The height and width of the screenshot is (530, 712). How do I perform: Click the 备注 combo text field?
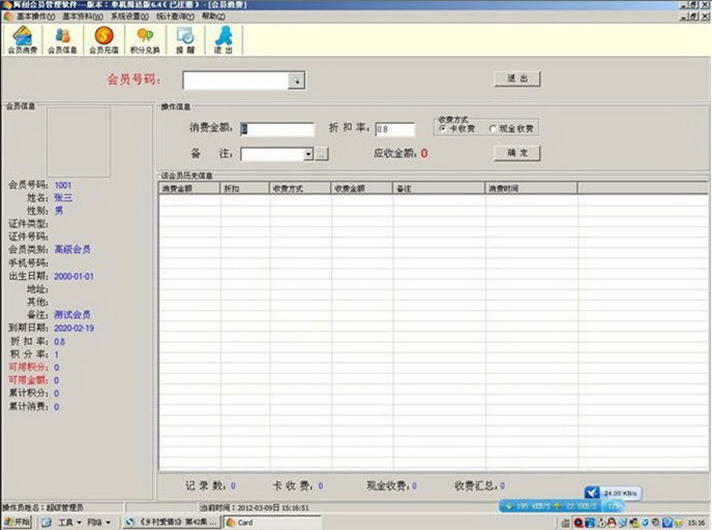tap(272, 154)
